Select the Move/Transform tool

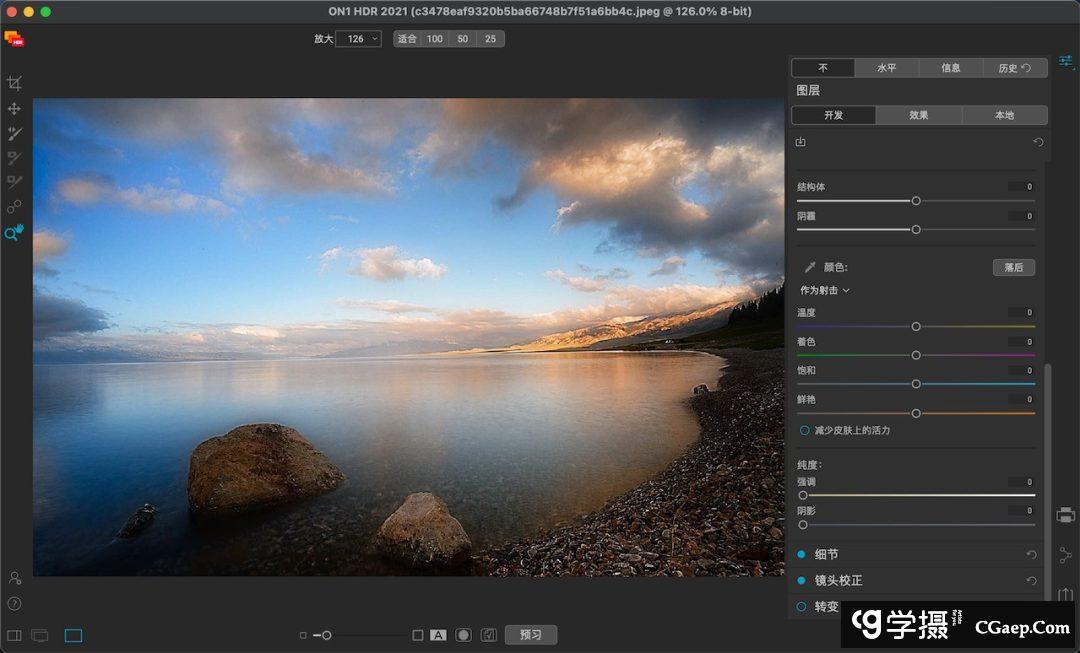tap(14, 108)
